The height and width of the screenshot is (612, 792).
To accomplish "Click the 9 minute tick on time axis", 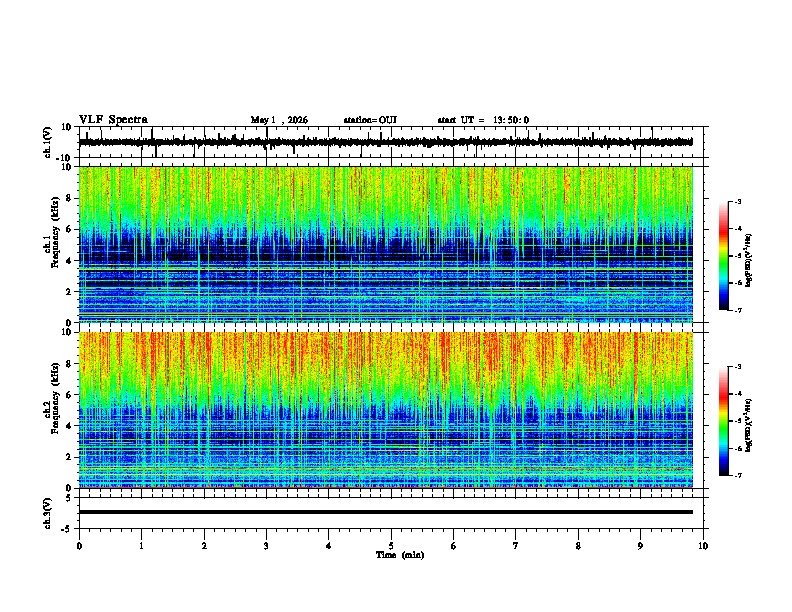I will [x=640, y=546].
